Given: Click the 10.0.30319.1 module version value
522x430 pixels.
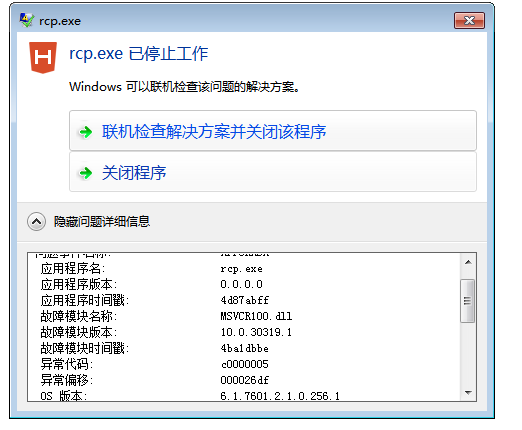Looking at the screenshot, I should point(256,332).
